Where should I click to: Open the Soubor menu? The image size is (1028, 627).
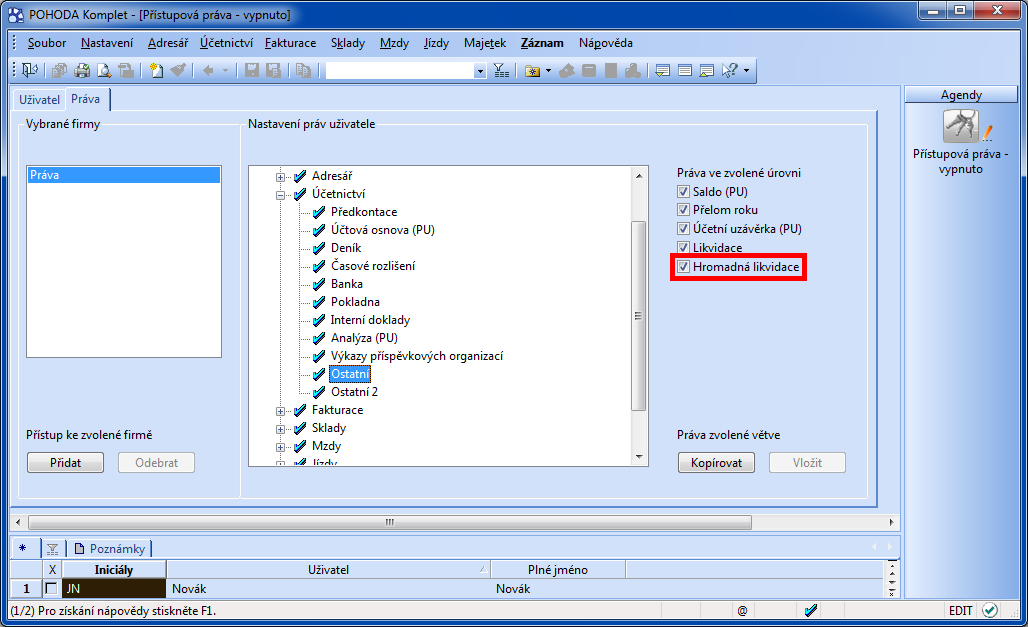[47, 43]
